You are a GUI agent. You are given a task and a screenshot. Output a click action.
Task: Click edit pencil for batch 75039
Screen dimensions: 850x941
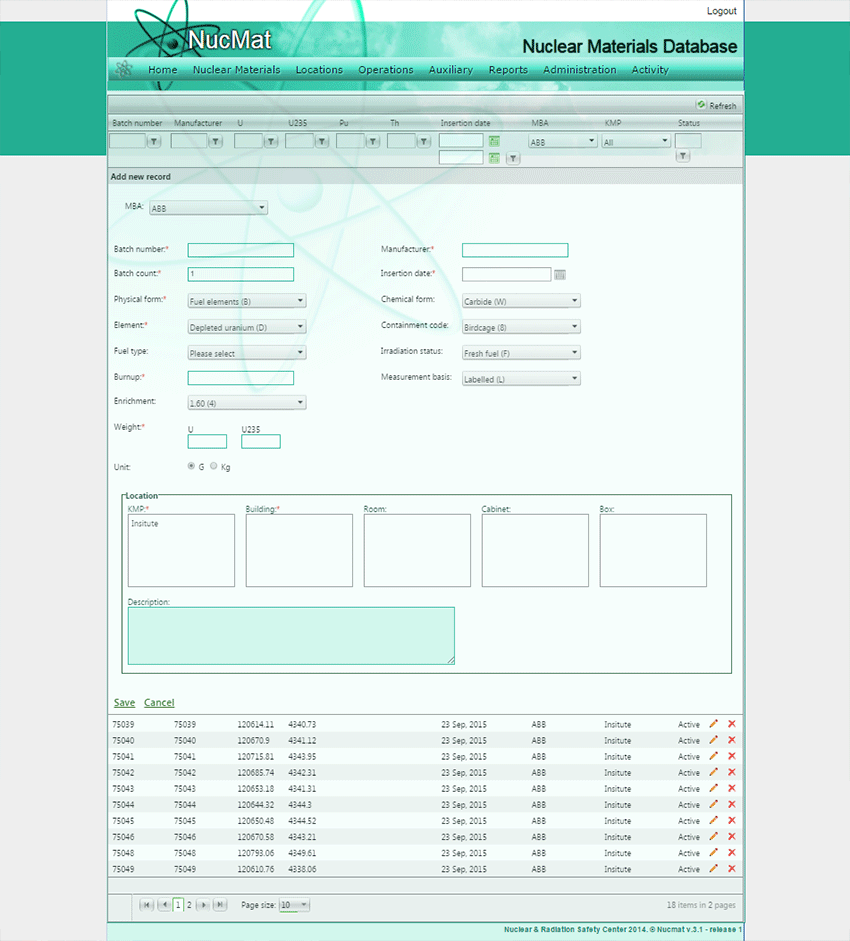click(713, 724)
